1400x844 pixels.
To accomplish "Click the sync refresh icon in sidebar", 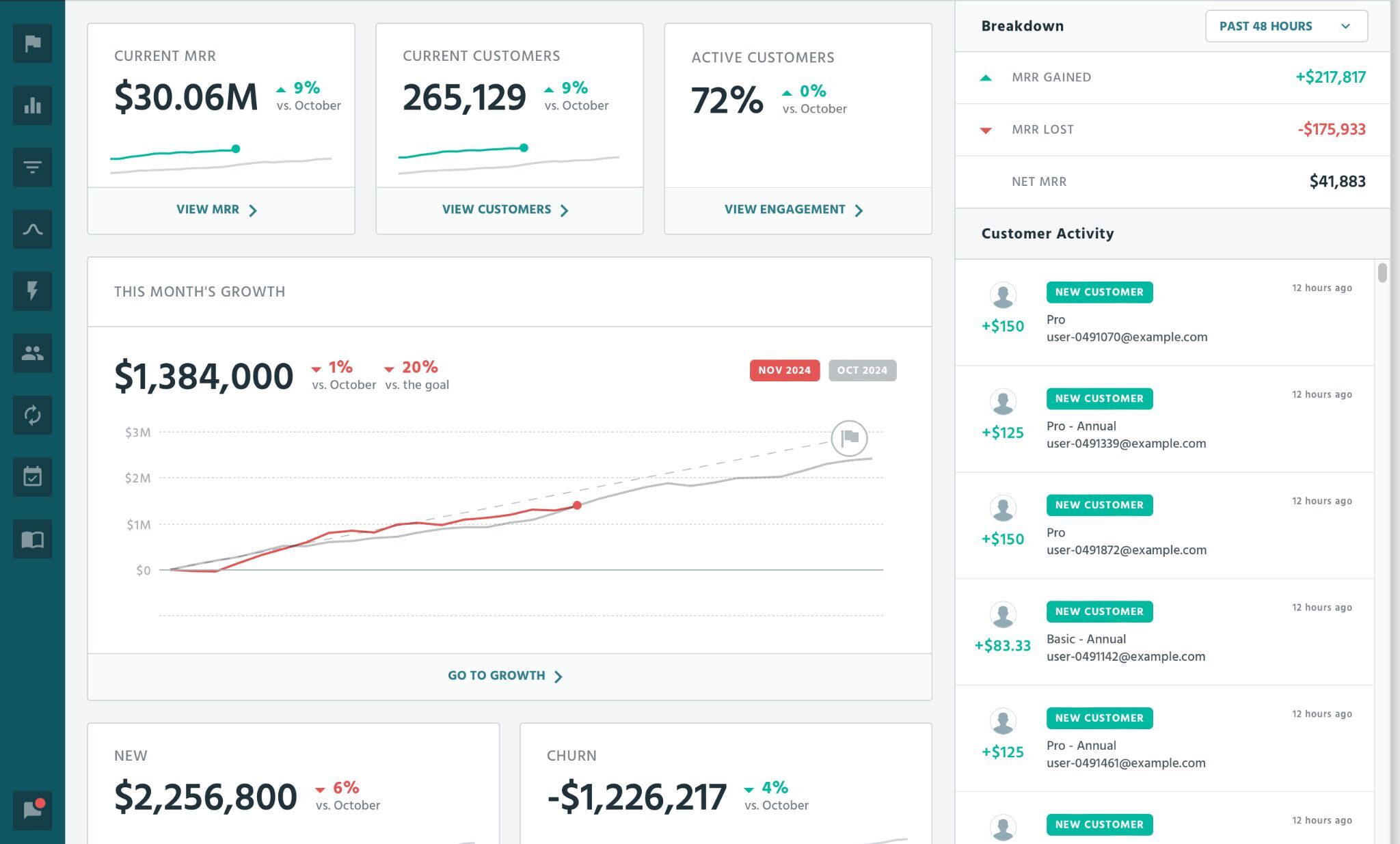I will pyautogui.click(x=32, y=415).
